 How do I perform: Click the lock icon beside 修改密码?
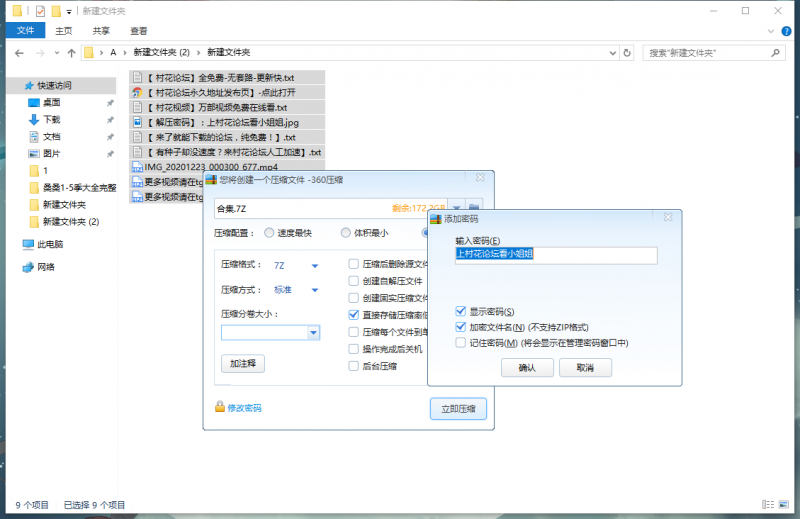(x=220, y=407)
